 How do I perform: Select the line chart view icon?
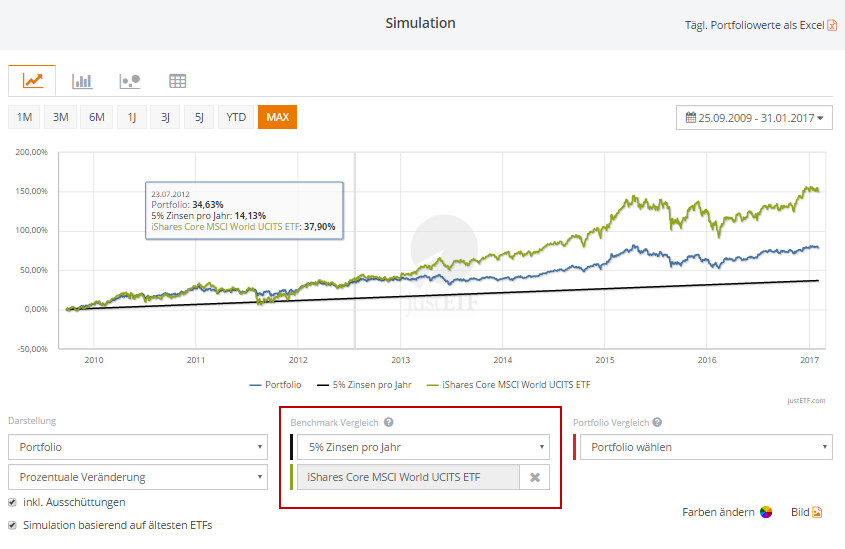pyautogui.click(x=32, y=81)
